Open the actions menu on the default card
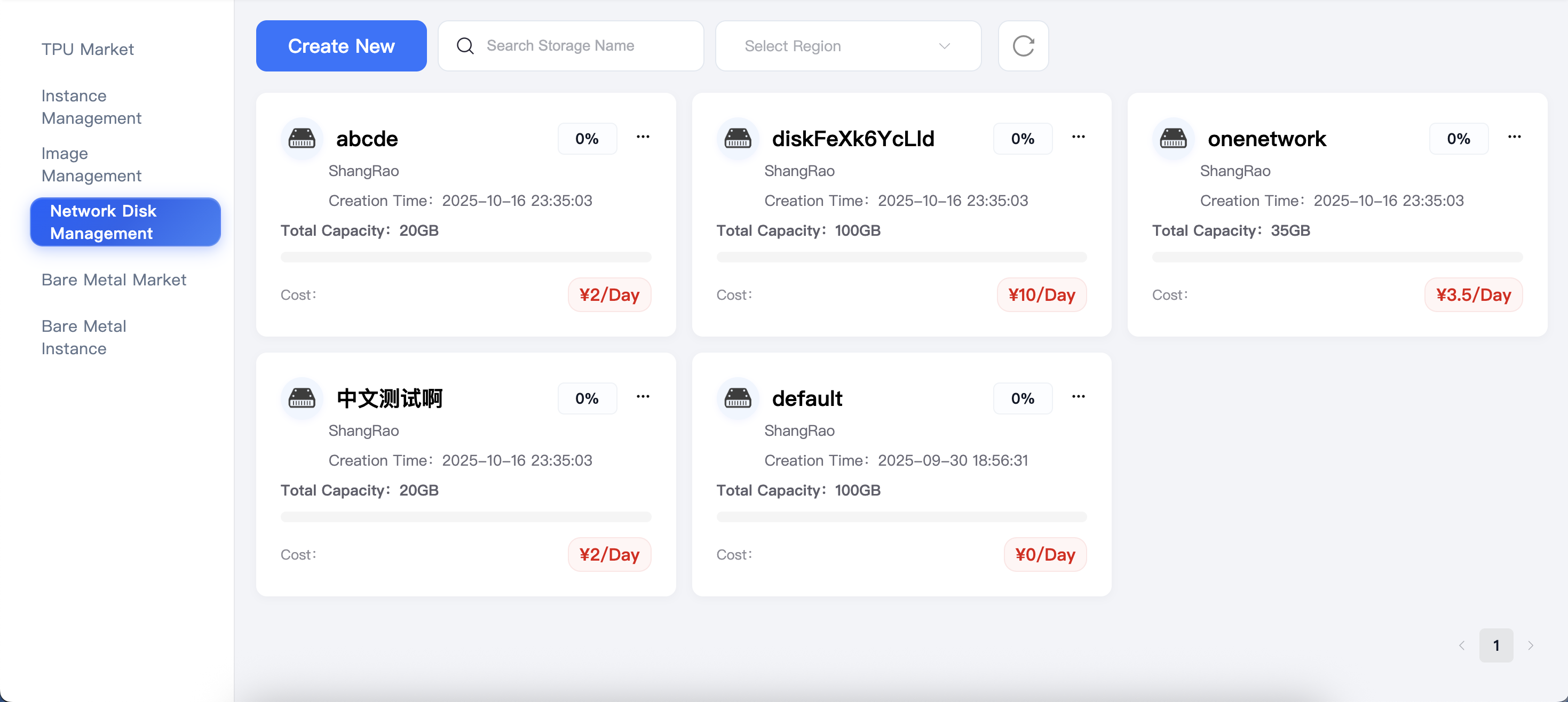The image size is (1568, 702). point(1079,397)
